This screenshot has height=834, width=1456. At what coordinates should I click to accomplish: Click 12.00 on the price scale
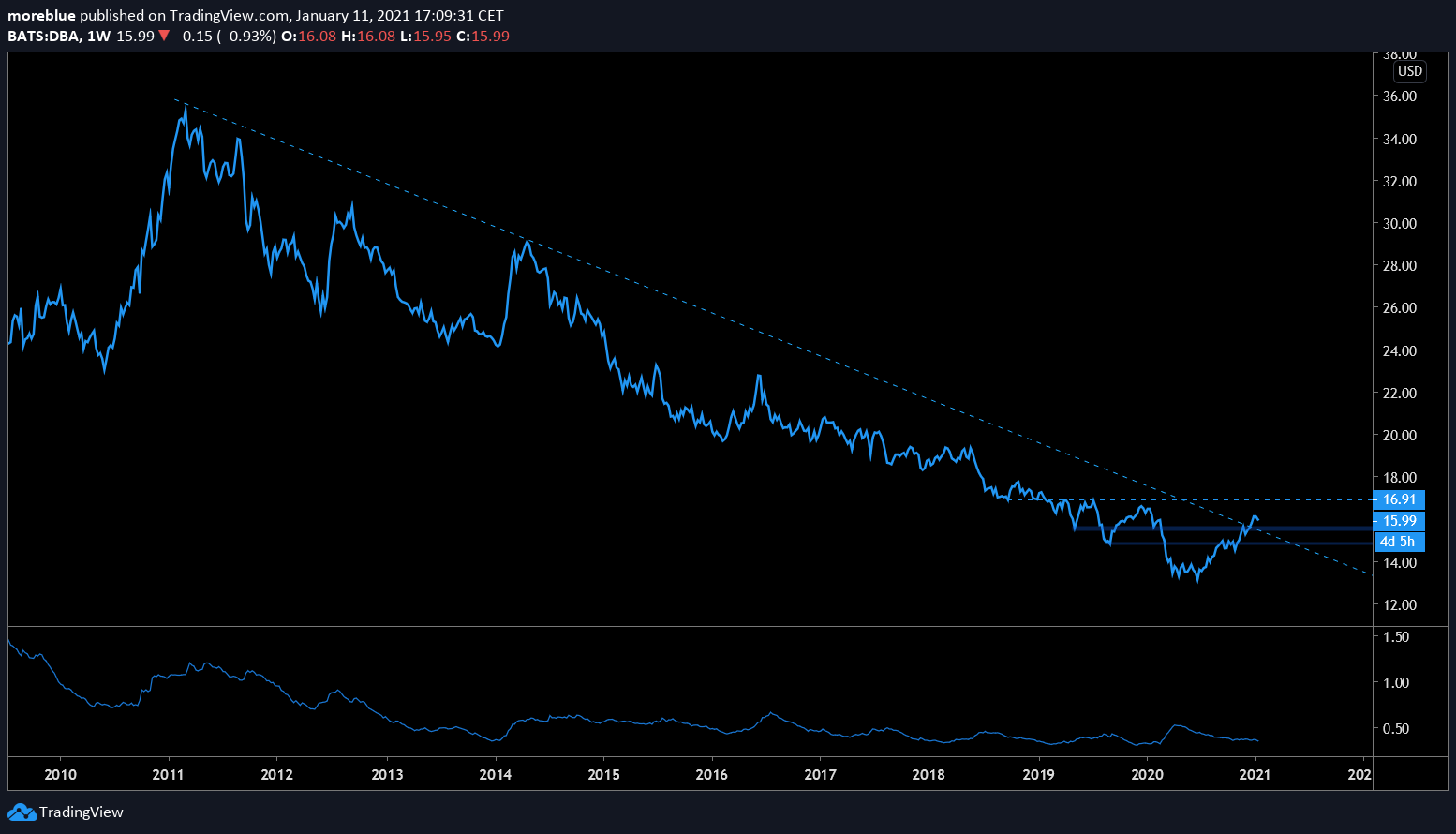point(1400,605)
